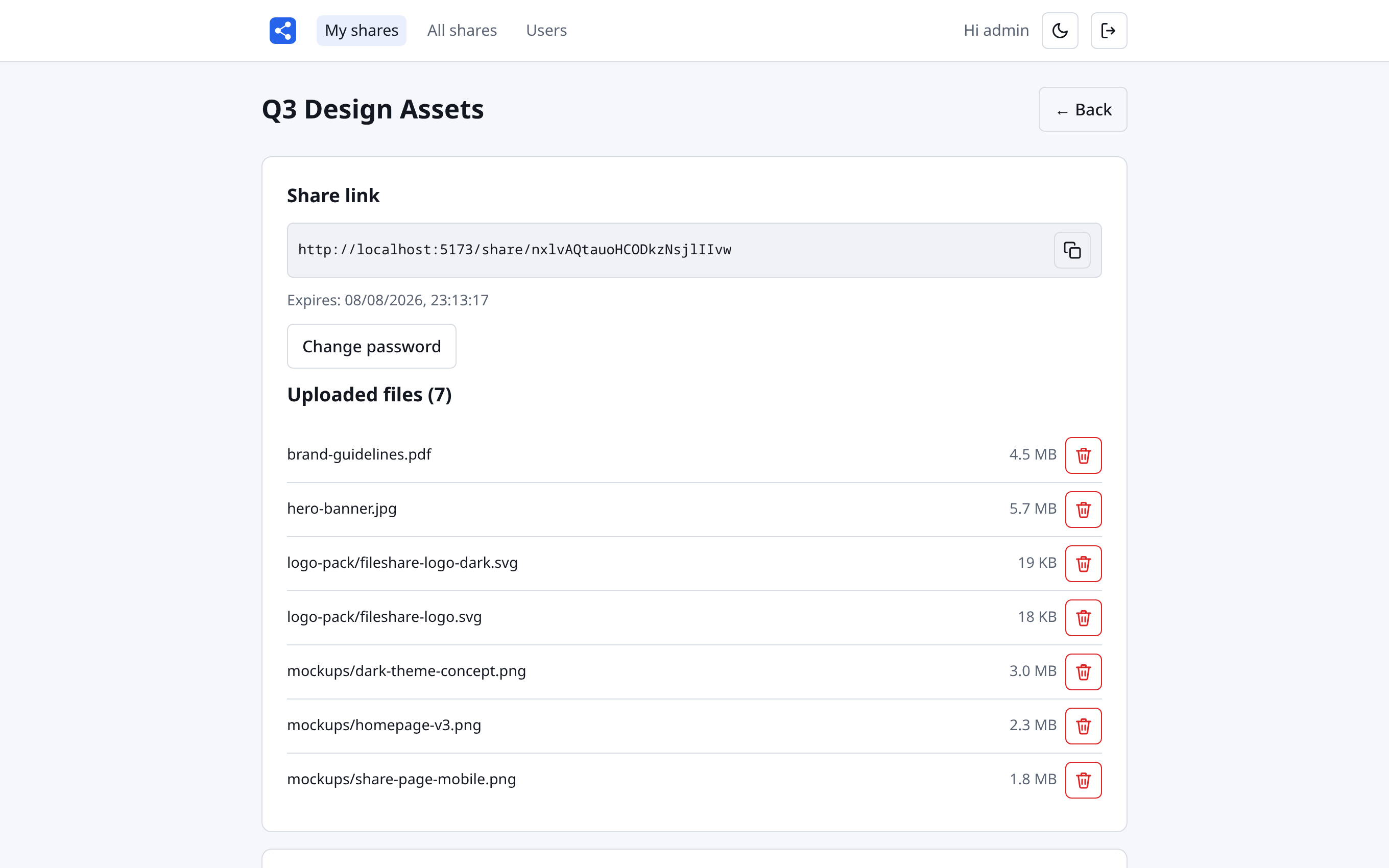Click the Back button
The image size is (1389, 868).
(1083, 109)
